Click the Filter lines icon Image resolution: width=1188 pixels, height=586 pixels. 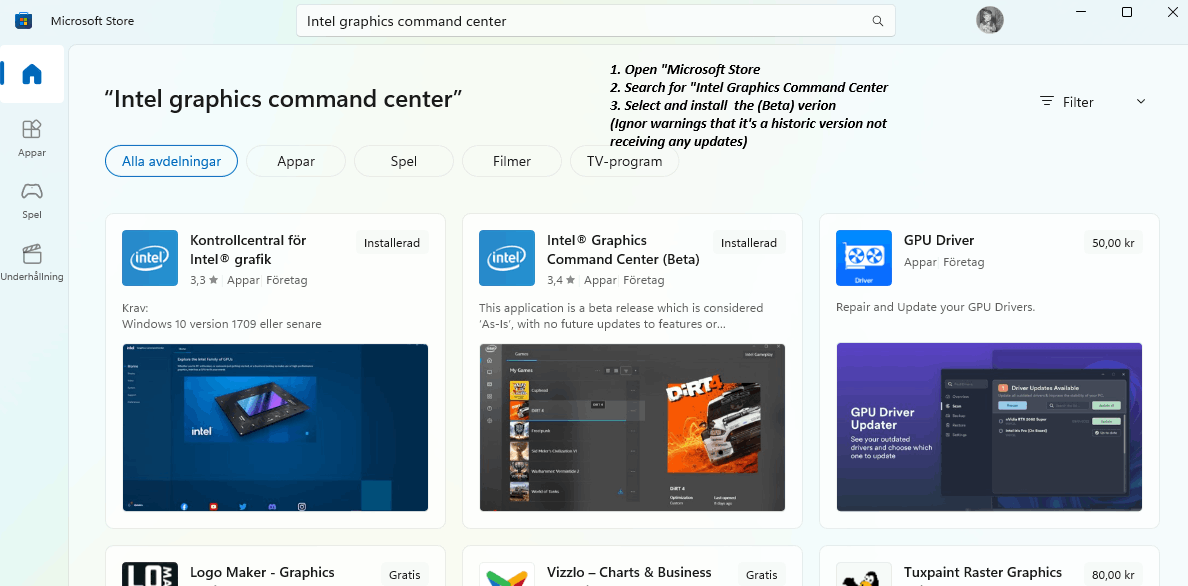click(x=1047, y=102)
